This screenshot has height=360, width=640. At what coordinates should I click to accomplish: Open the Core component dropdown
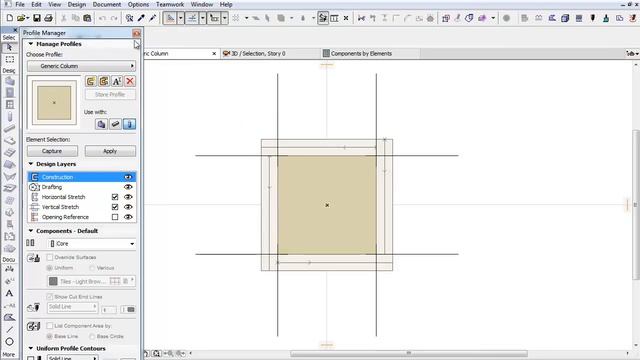point(92,244)
